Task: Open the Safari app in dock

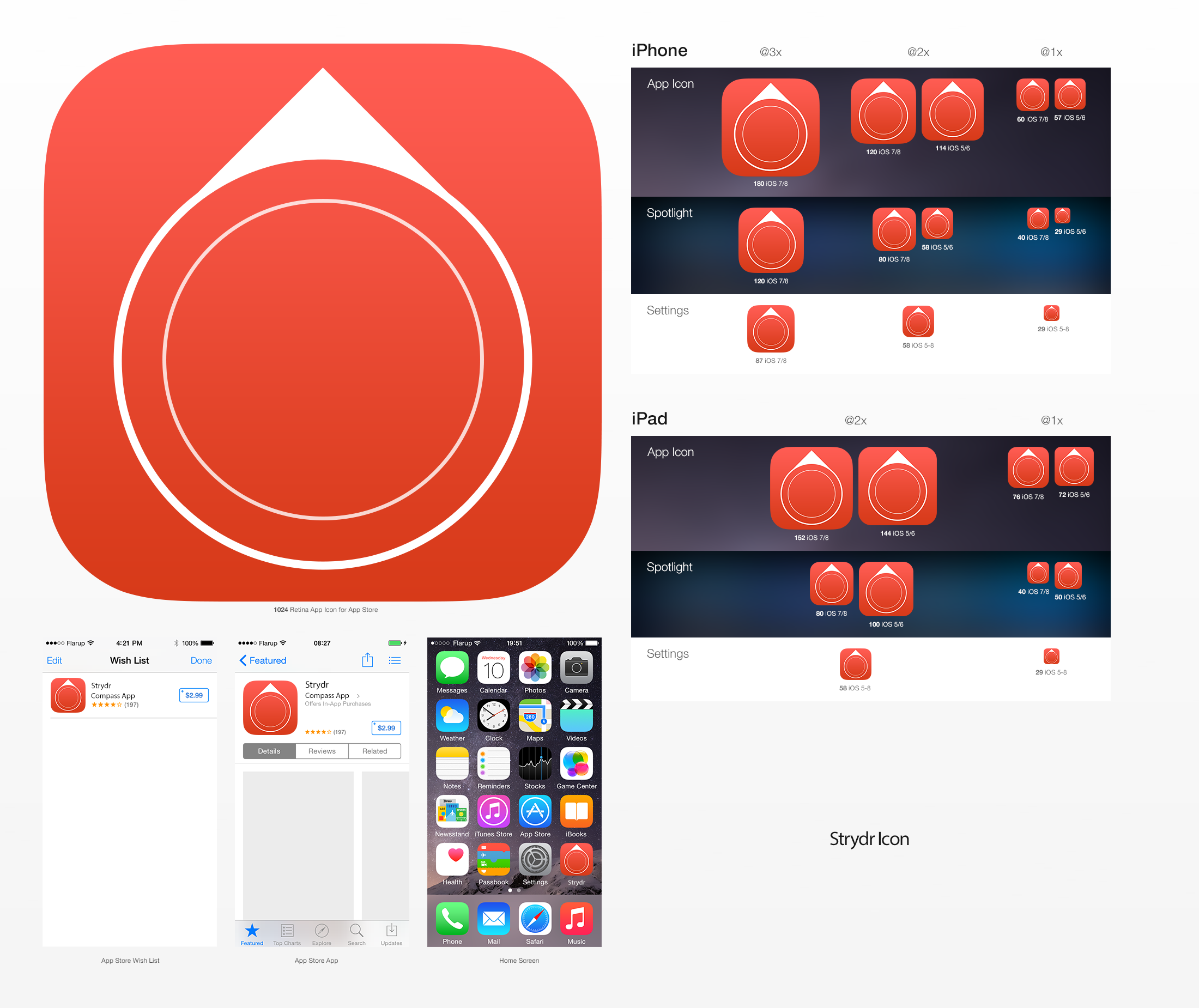Action: [x=534, y=919]
